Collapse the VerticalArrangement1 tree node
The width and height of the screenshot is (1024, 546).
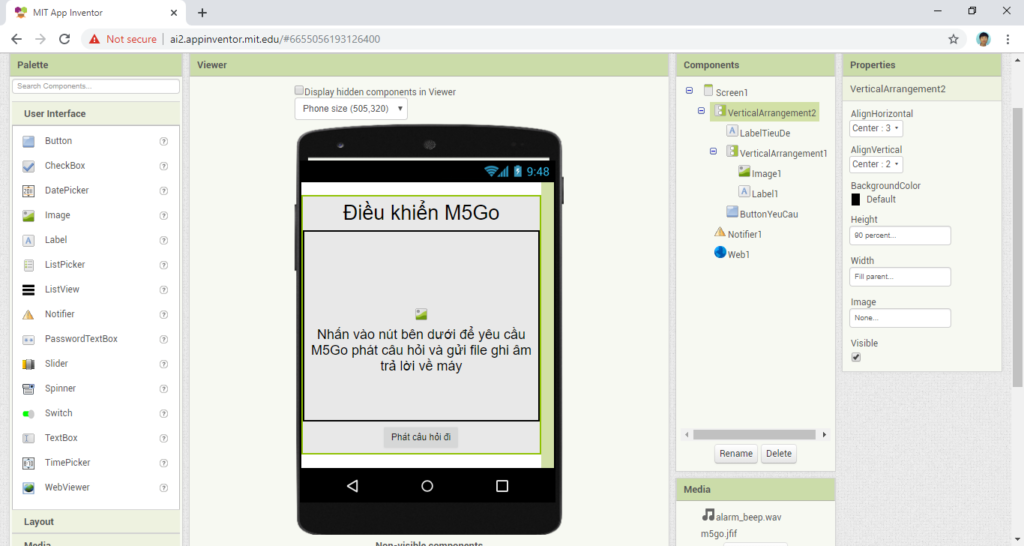pyautogui.click(x=713, y=152)
